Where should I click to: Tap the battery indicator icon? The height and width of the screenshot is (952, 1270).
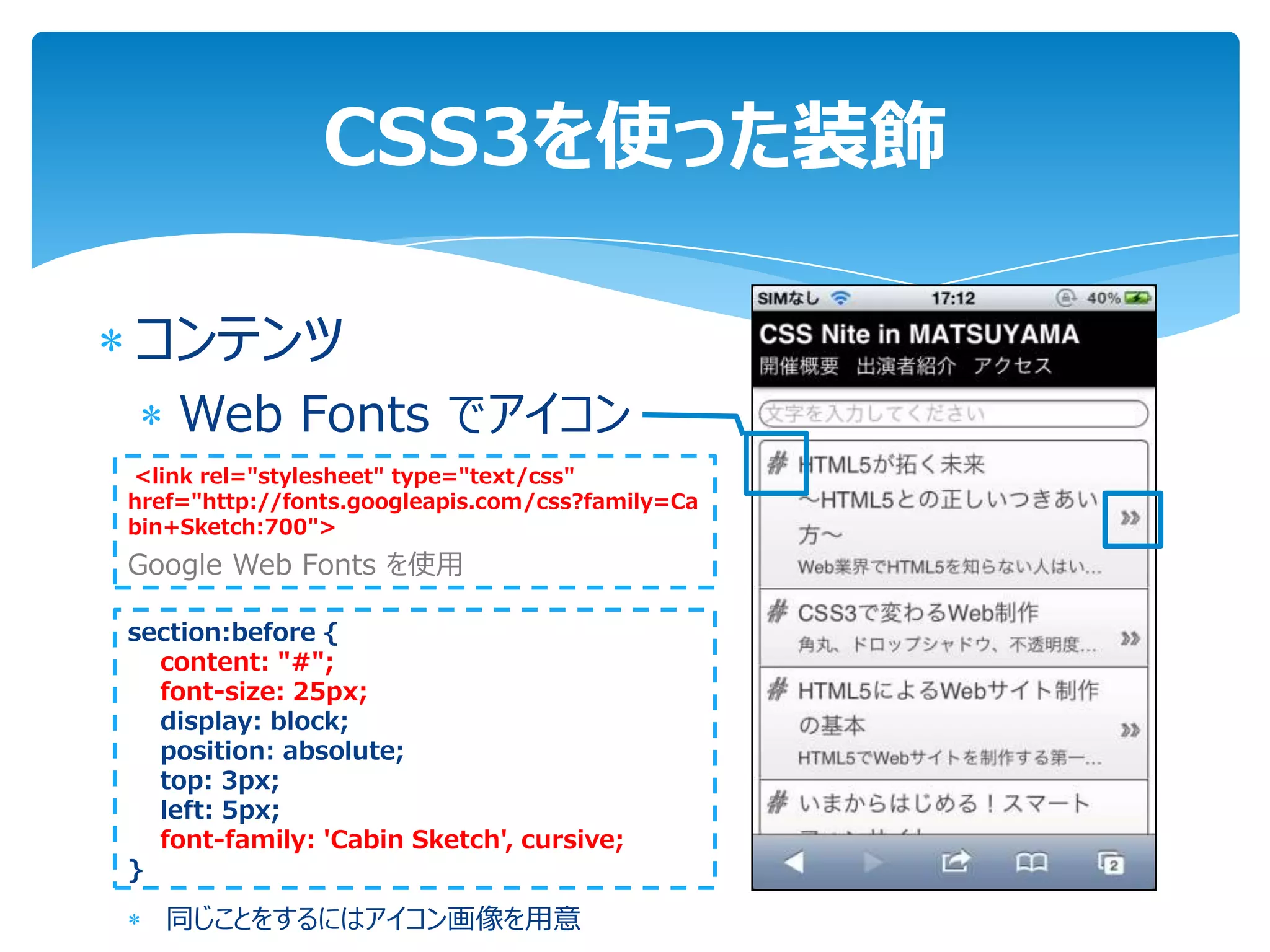tap(1137, 298)
